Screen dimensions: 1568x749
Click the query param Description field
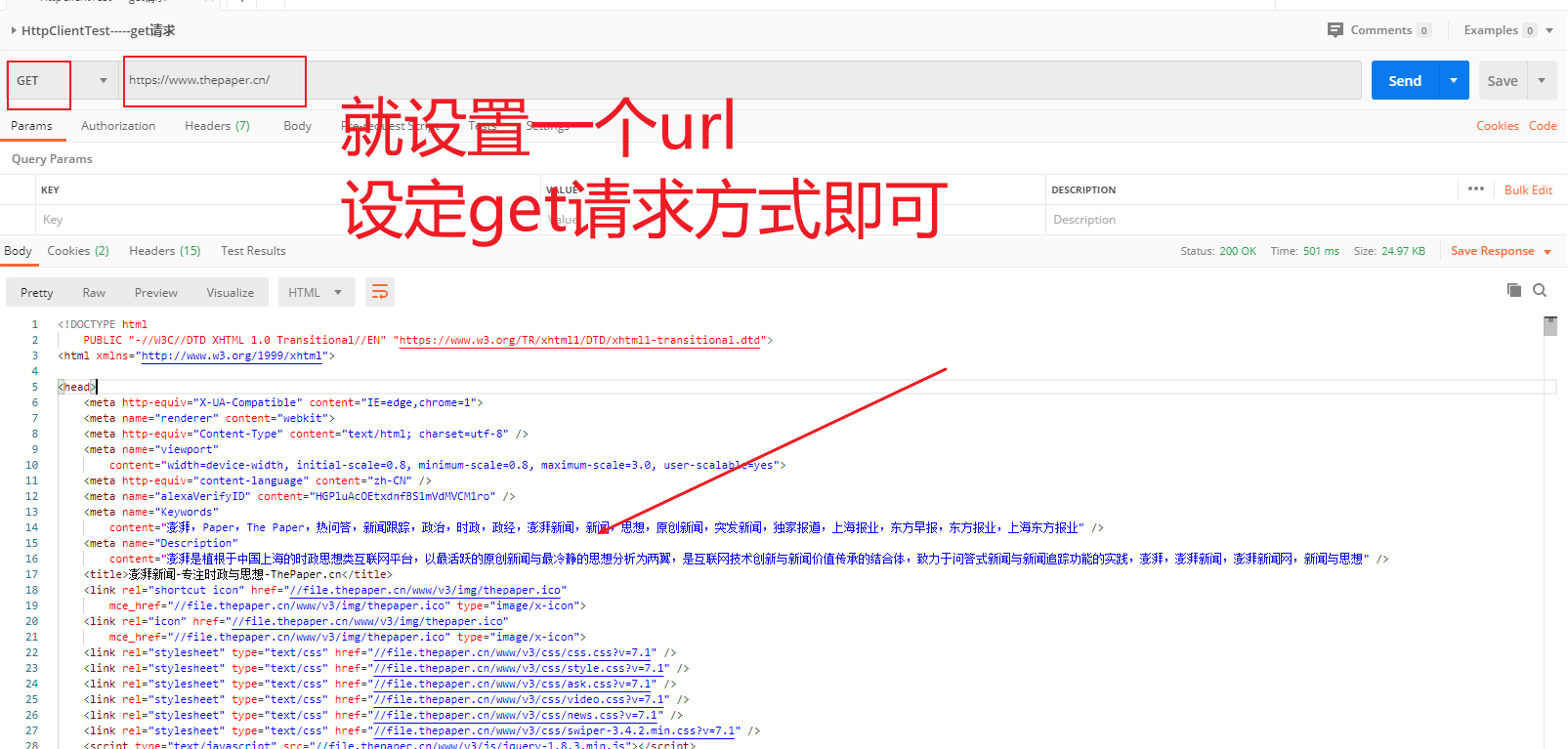point(1304,220)
